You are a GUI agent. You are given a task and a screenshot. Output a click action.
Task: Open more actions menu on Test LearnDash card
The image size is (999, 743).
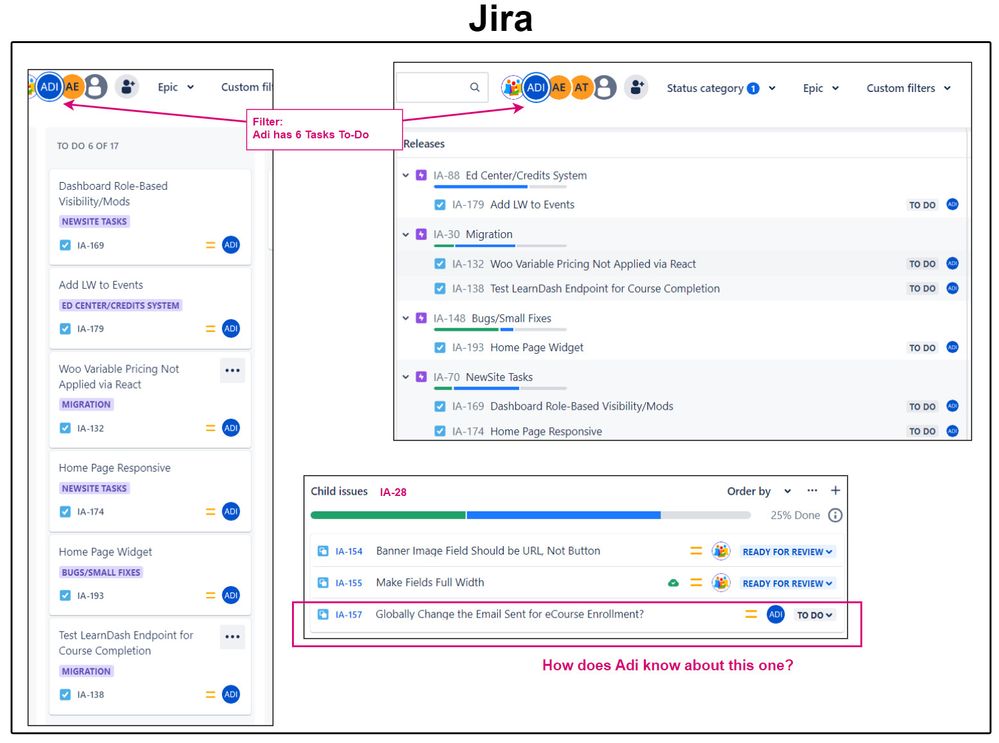coord(233,637)
